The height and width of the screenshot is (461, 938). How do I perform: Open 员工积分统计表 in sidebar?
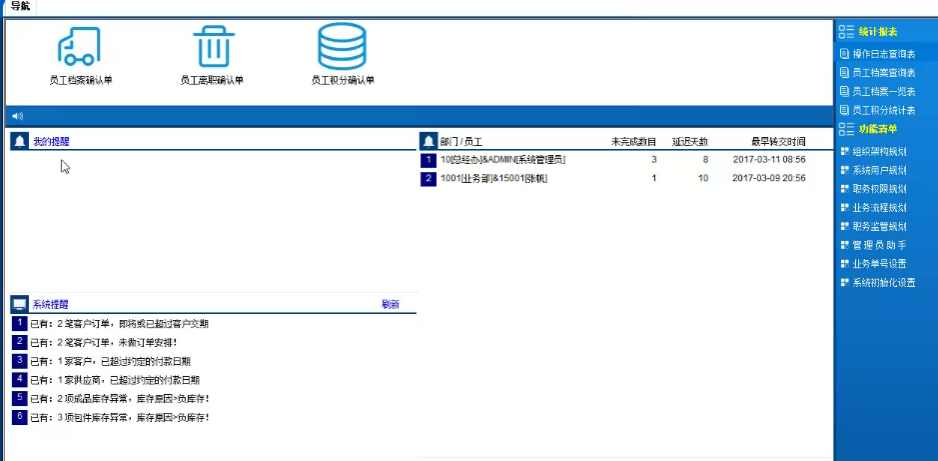(883, 110)
